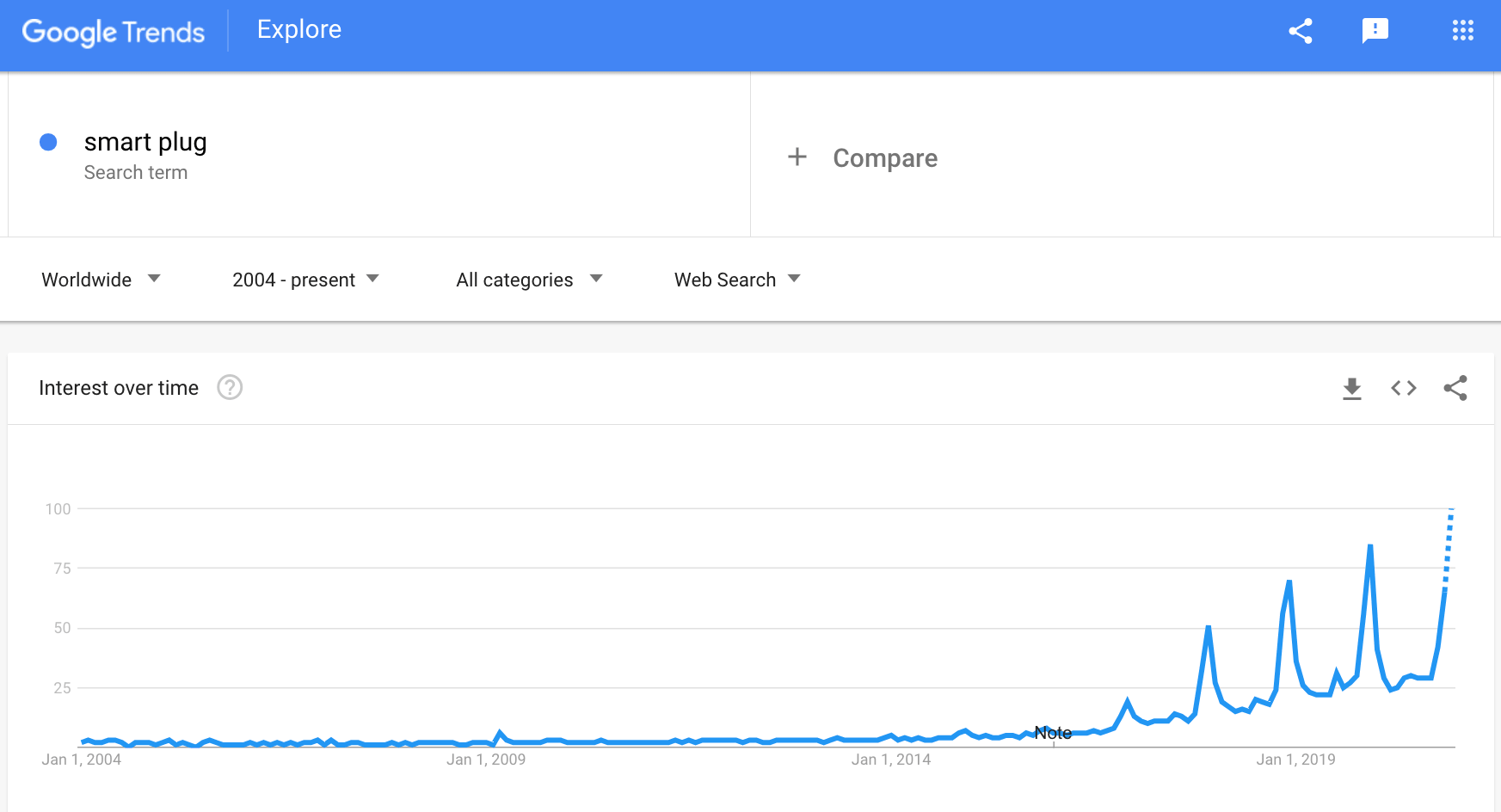
Task: Go to the Google Trends home logo
Action: (x=114, y=32)
